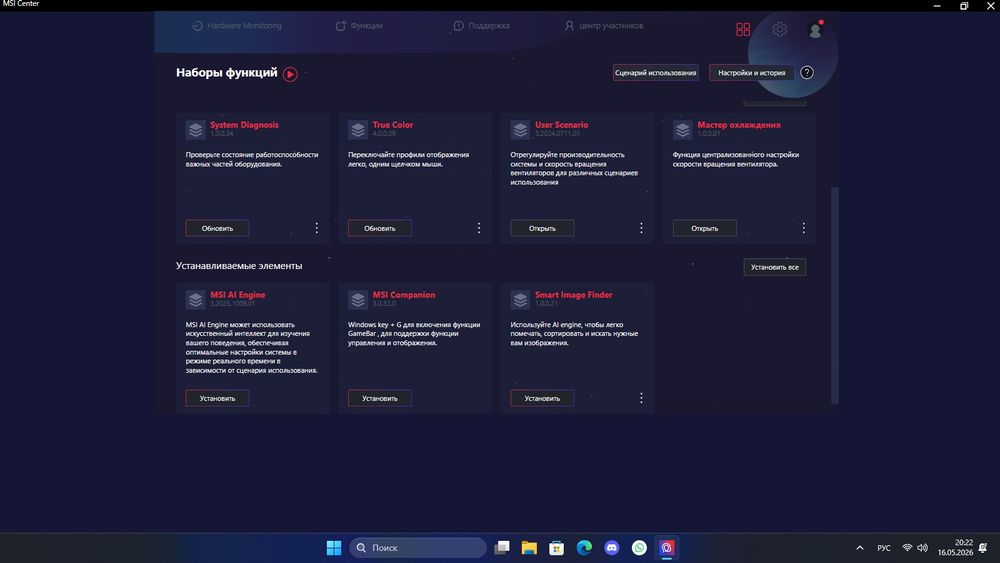Install Smart Image Finder
1000x563 pixels.
542,398
